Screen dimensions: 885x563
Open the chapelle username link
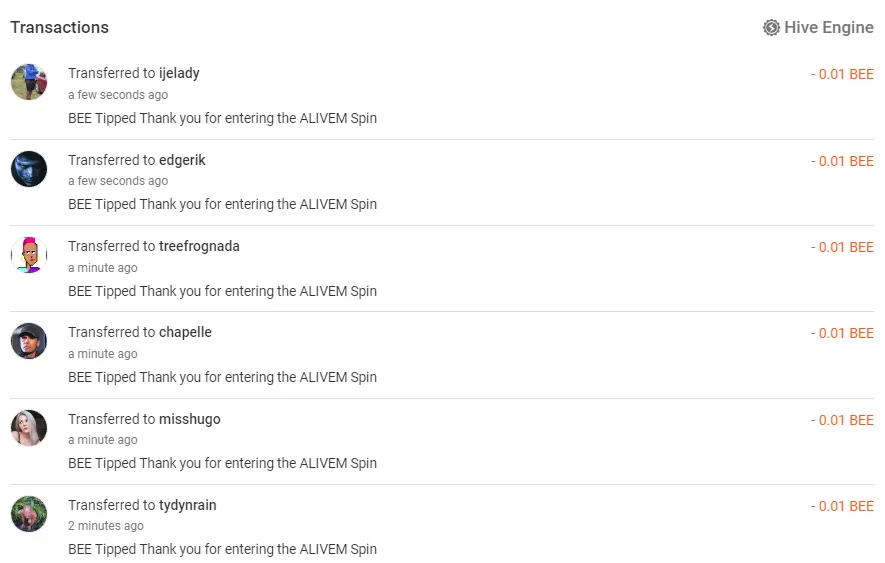[185, 332]
